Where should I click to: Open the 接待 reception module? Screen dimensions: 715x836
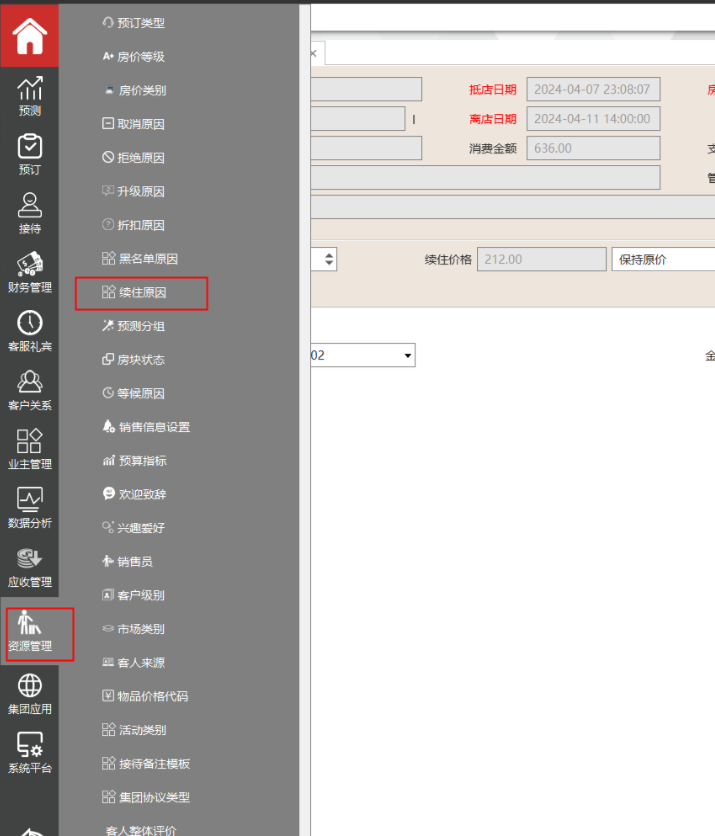coord(29,213)
